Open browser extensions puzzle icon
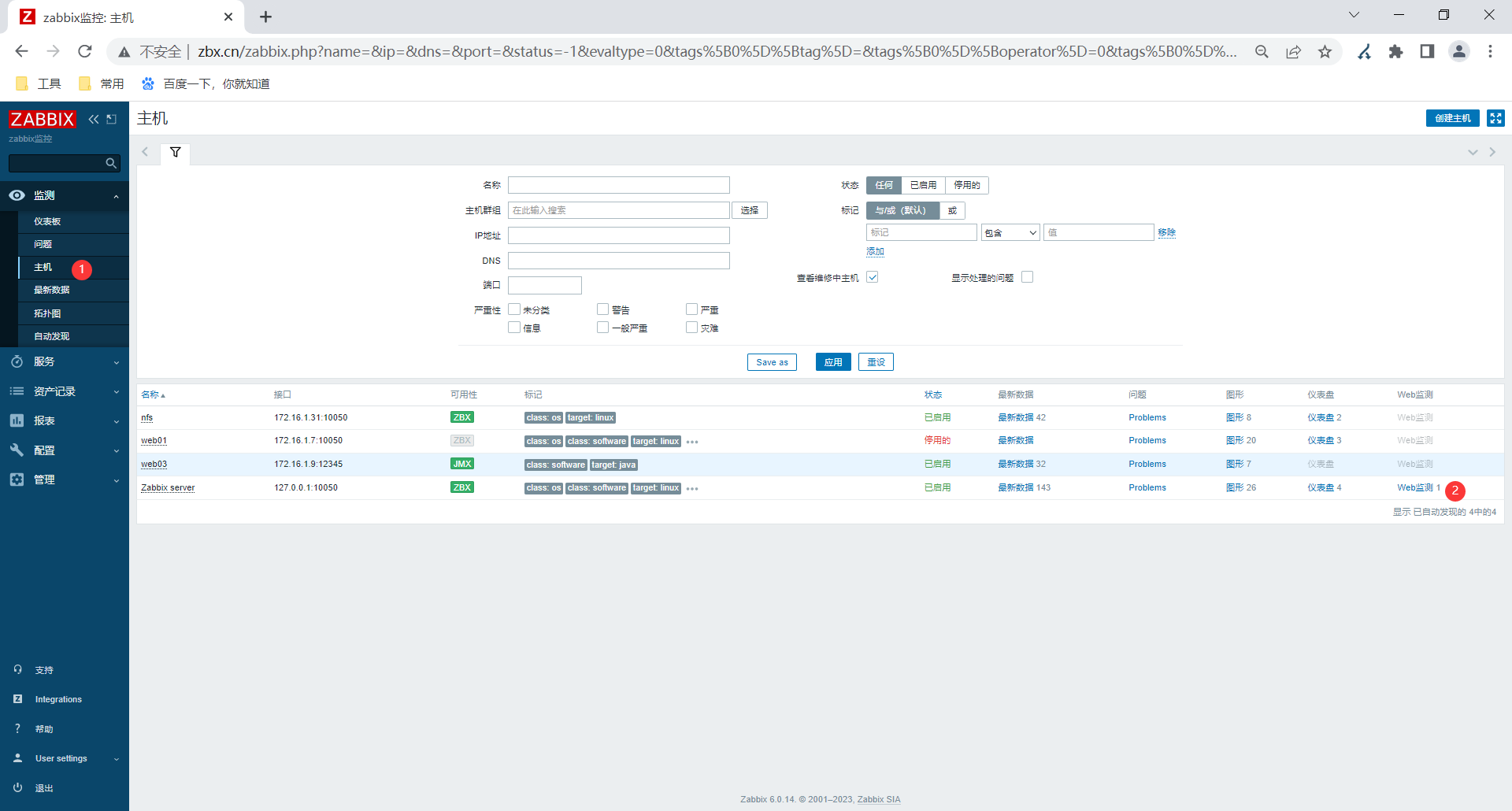The height and width of the screenshot is (811, 1512). (x=1396, y=51)
